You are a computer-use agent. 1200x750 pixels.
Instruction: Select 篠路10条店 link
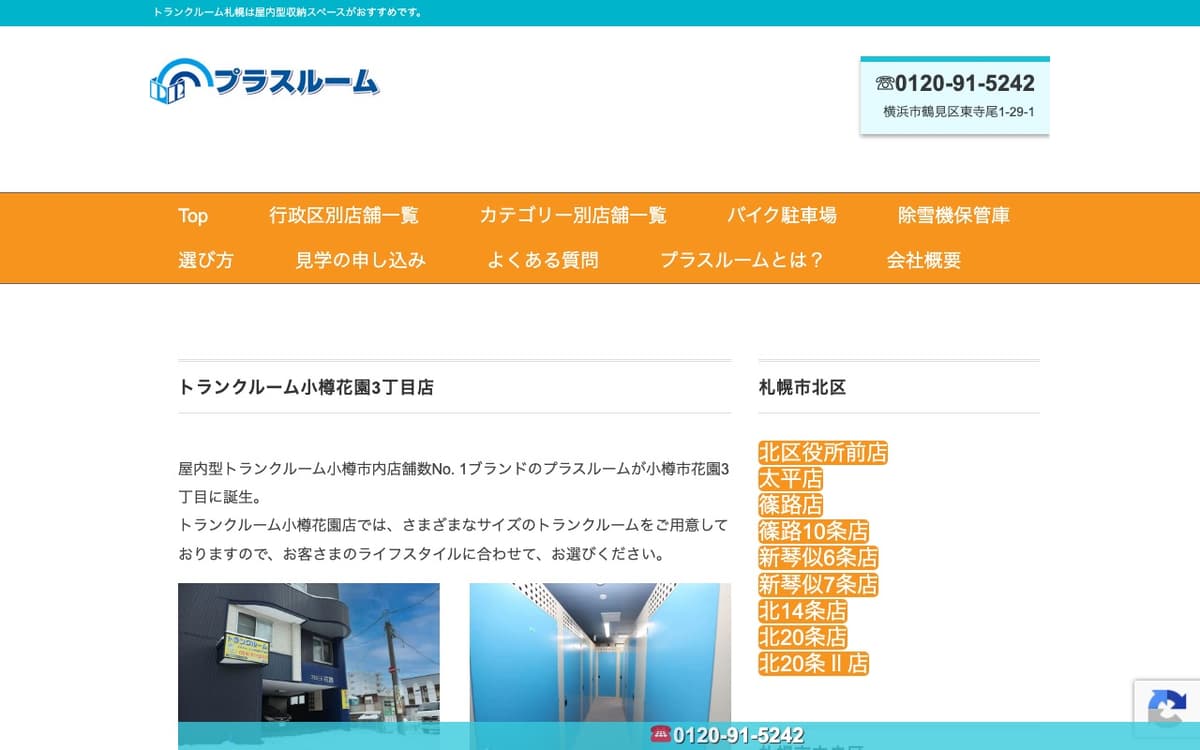[814, 531]
